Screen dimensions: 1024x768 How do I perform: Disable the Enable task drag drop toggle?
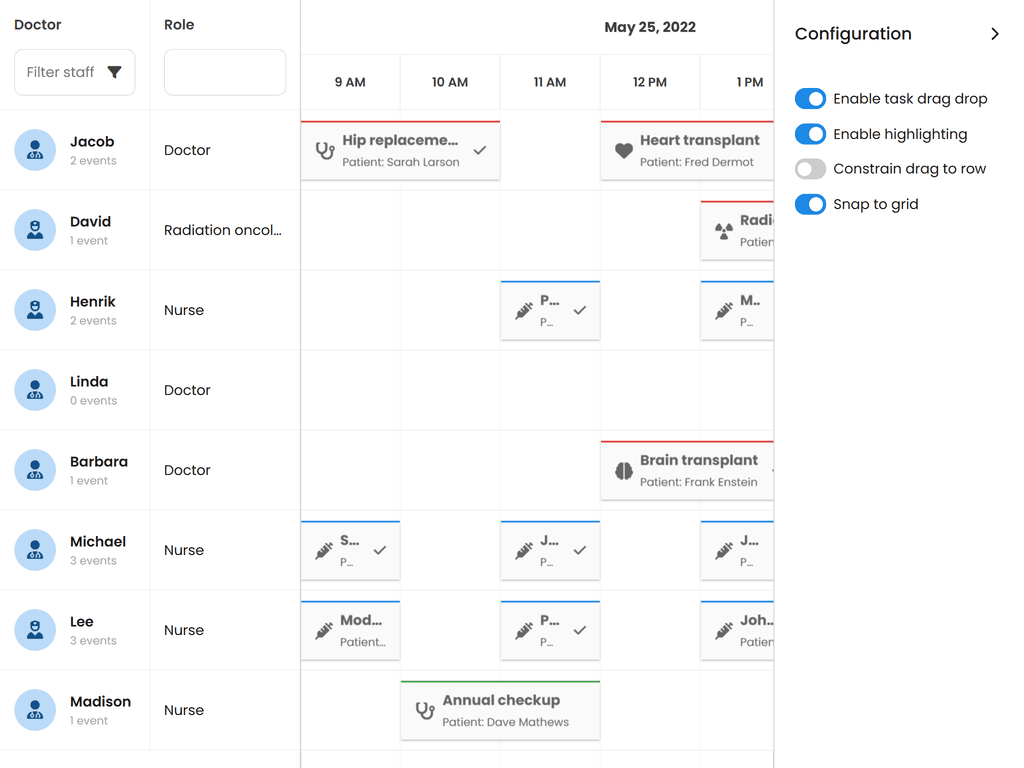tap(810, 99)
